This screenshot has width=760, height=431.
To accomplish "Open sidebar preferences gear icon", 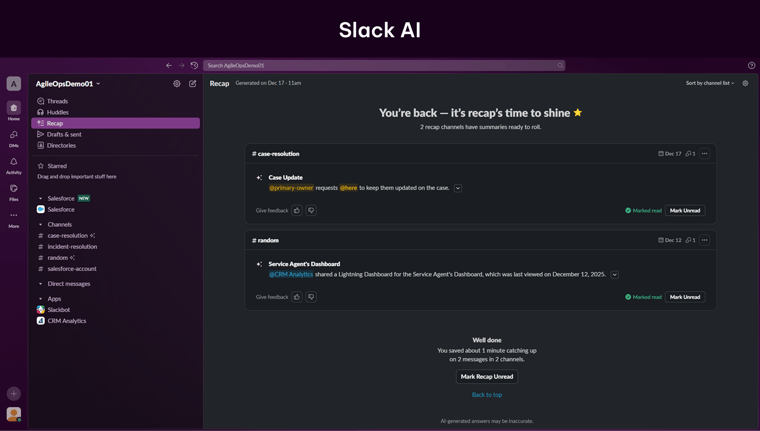I will [x=177, y=83].
